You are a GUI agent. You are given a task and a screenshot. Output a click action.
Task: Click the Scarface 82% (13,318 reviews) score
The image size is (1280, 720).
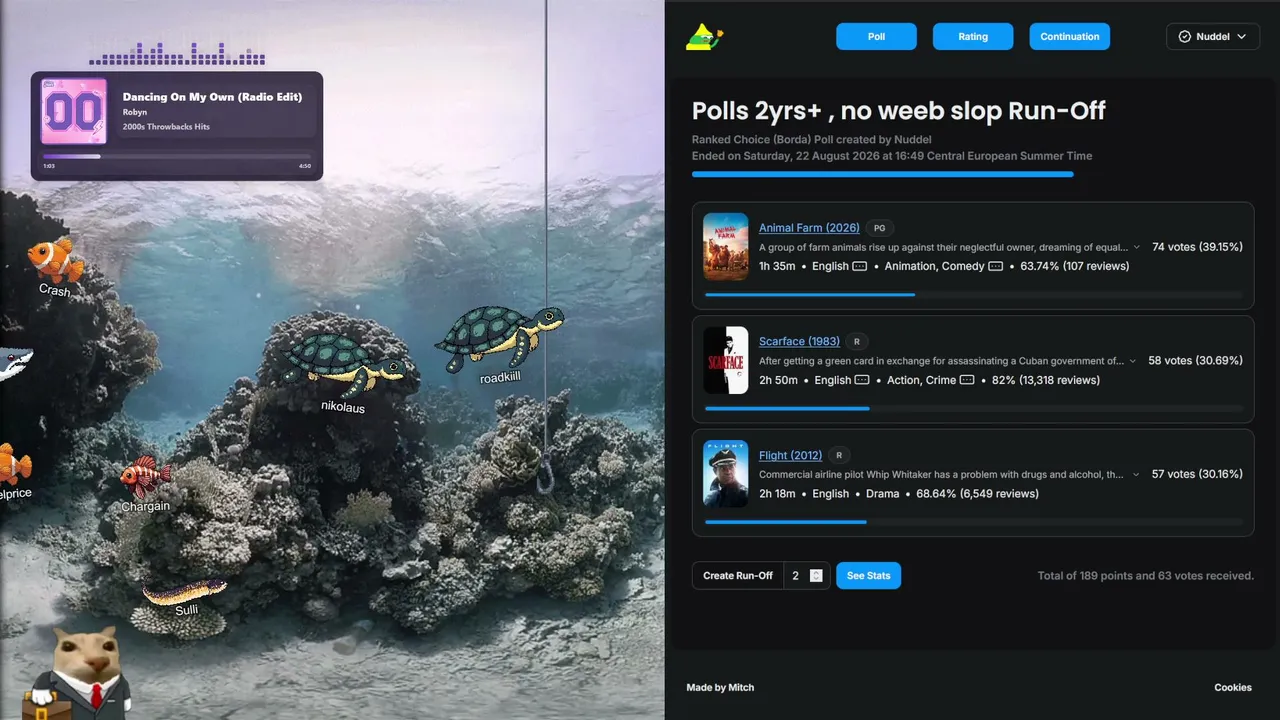[x=1046, y=381]
